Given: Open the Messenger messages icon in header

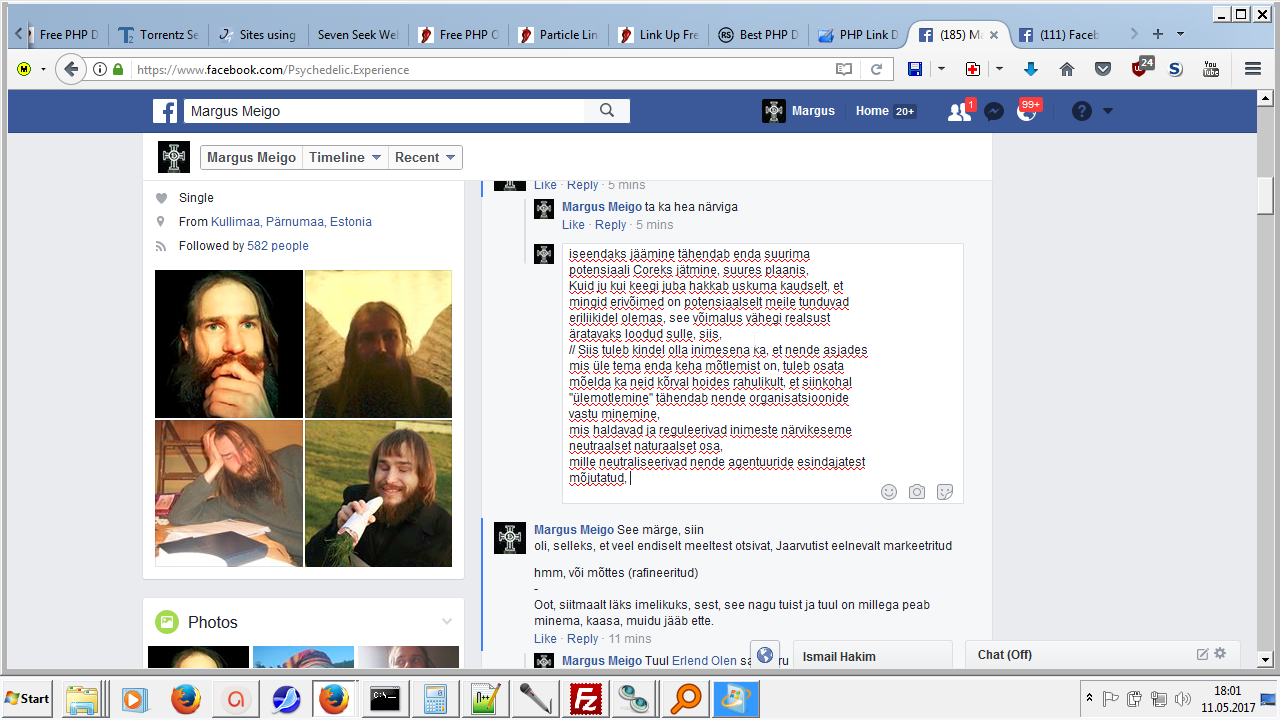Looking at the screenshot, I should (x=994, y=111).
